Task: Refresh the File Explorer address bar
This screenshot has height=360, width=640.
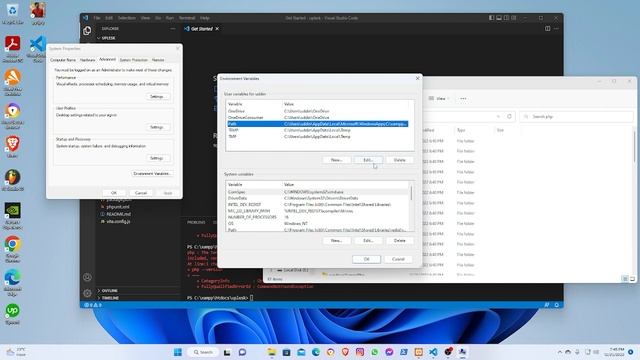Action: (x=509, y=116)
